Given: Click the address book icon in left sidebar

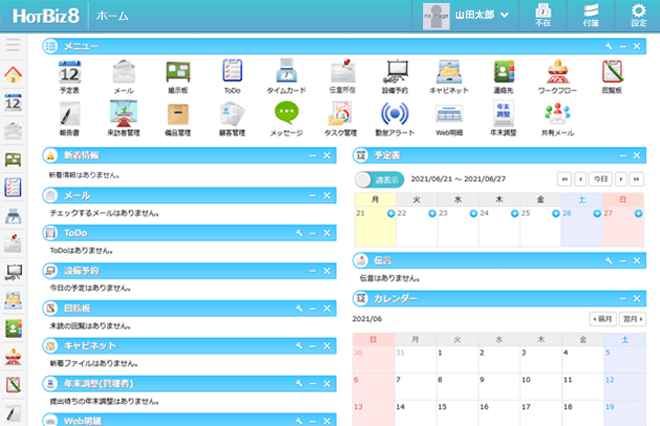Looking at the screenshot, I should (x=13, y=329).
